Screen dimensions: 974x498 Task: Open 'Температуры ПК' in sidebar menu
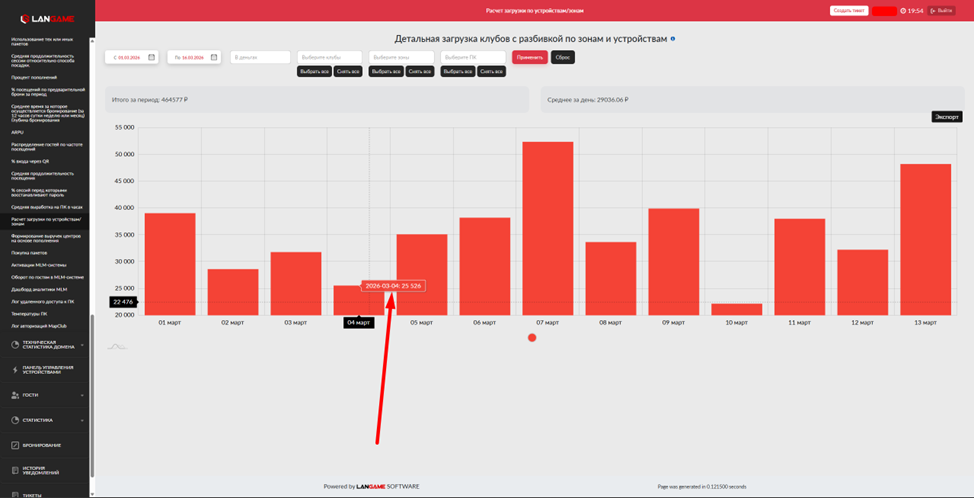(x=28, y=313)
